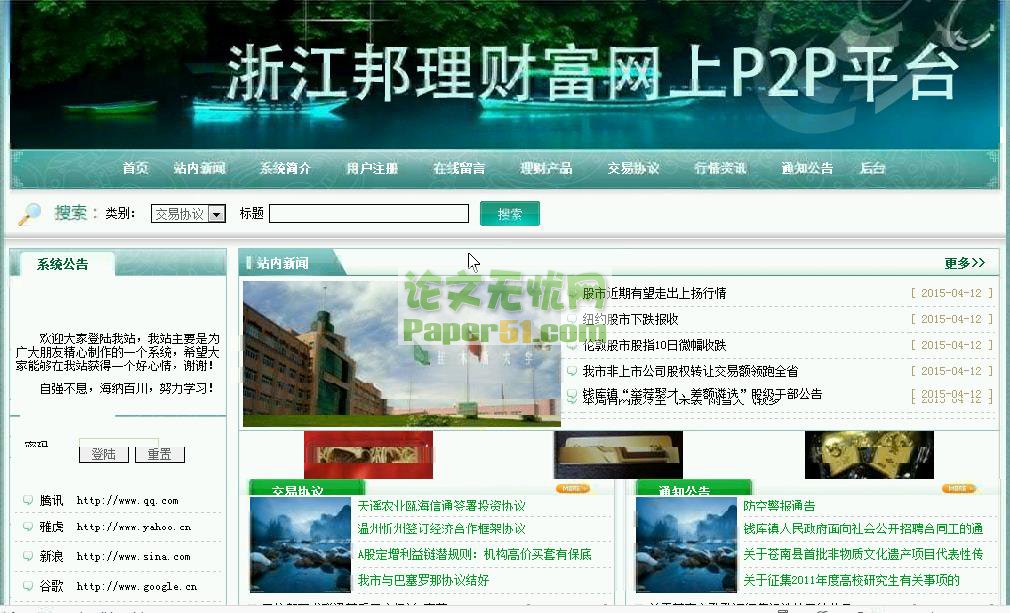
Task: Open 理财产品 in the navigation bar
Action: [546, 168]
